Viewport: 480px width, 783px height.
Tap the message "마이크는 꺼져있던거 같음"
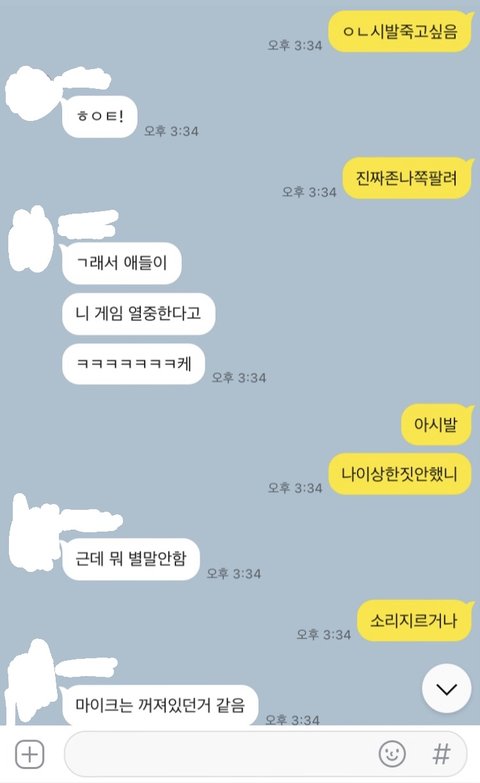coord(160,705)
